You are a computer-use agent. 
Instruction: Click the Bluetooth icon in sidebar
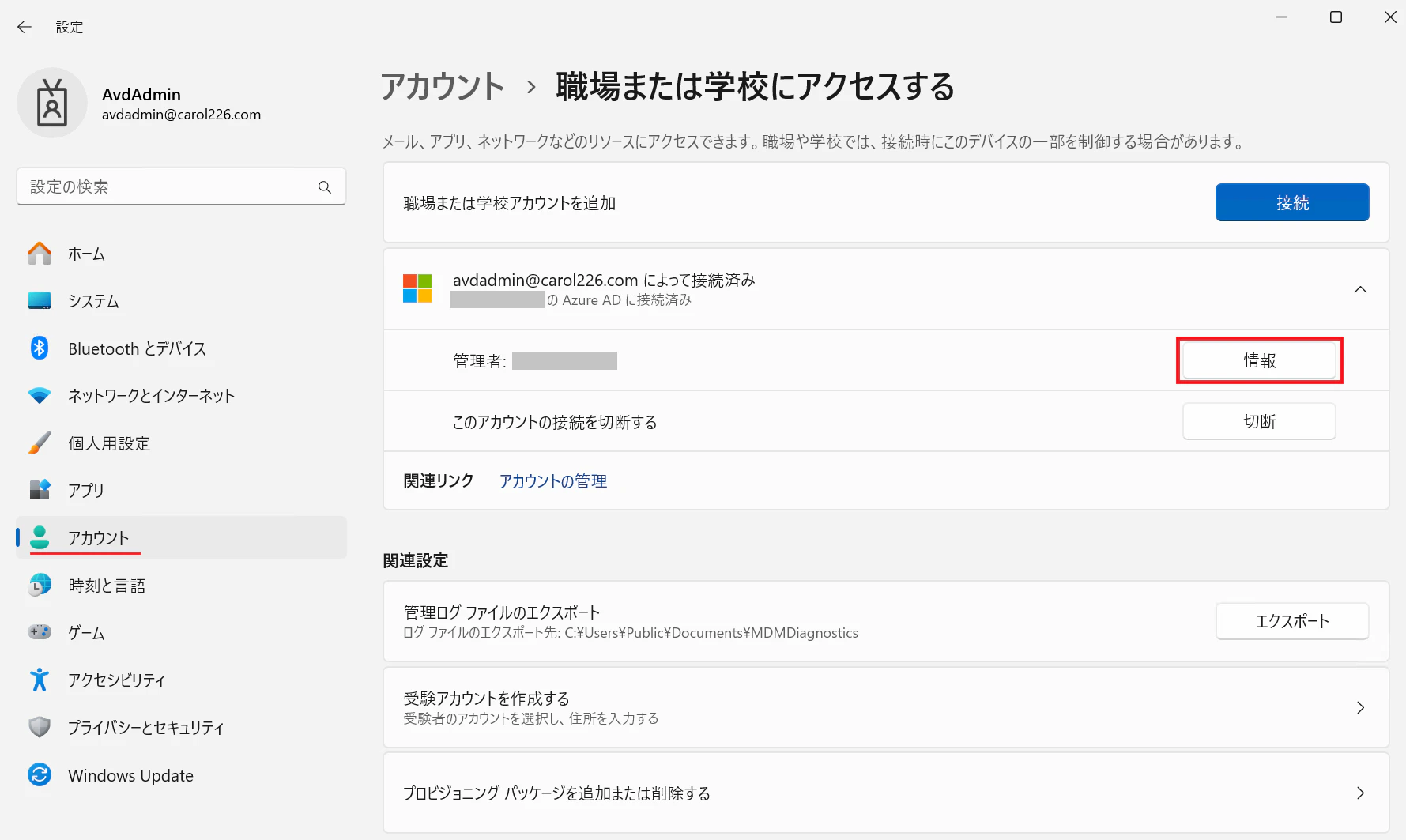(x=40, y=348)
